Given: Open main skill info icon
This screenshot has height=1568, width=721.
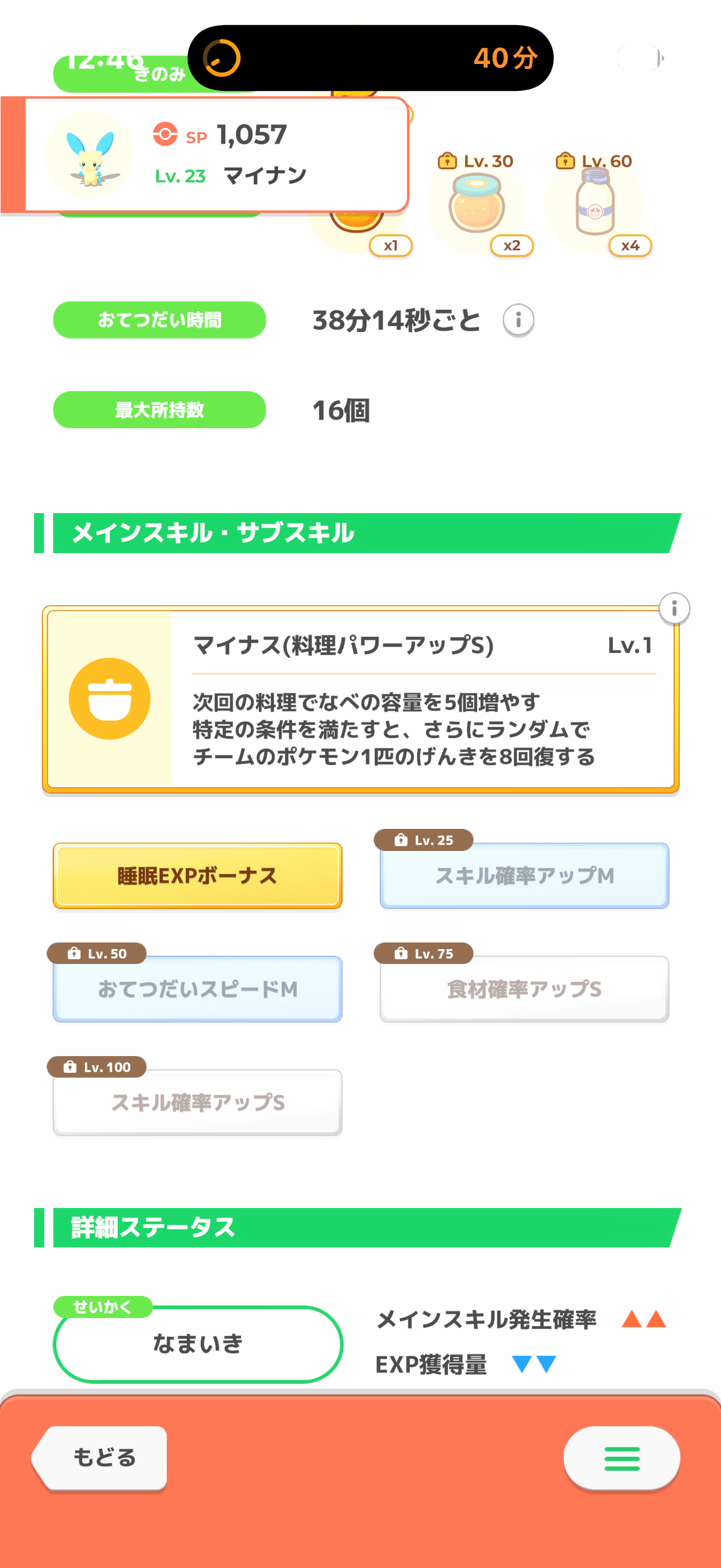Looking at the screenshot, I should point(674,608).
